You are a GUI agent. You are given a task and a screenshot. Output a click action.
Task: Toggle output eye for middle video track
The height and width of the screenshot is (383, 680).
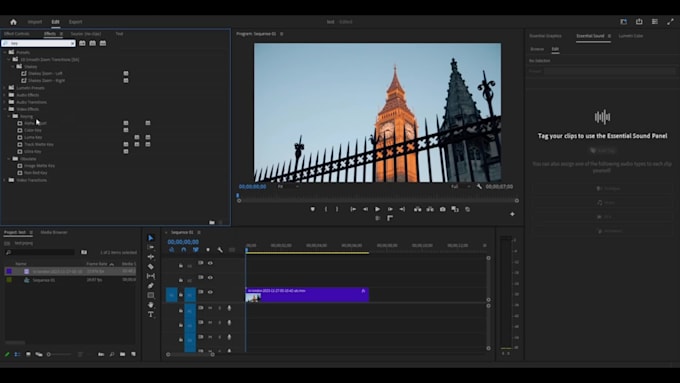coord(210,278)
